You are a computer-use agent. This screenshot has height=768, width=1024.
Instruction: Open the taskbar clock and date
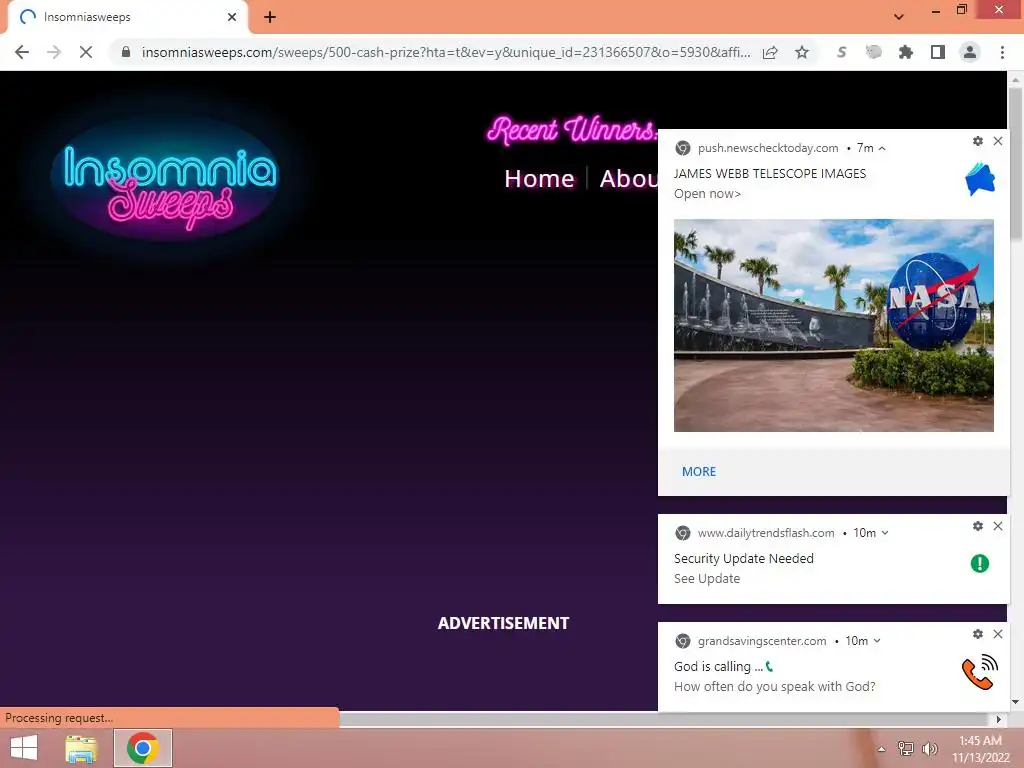tap(980, 749)
